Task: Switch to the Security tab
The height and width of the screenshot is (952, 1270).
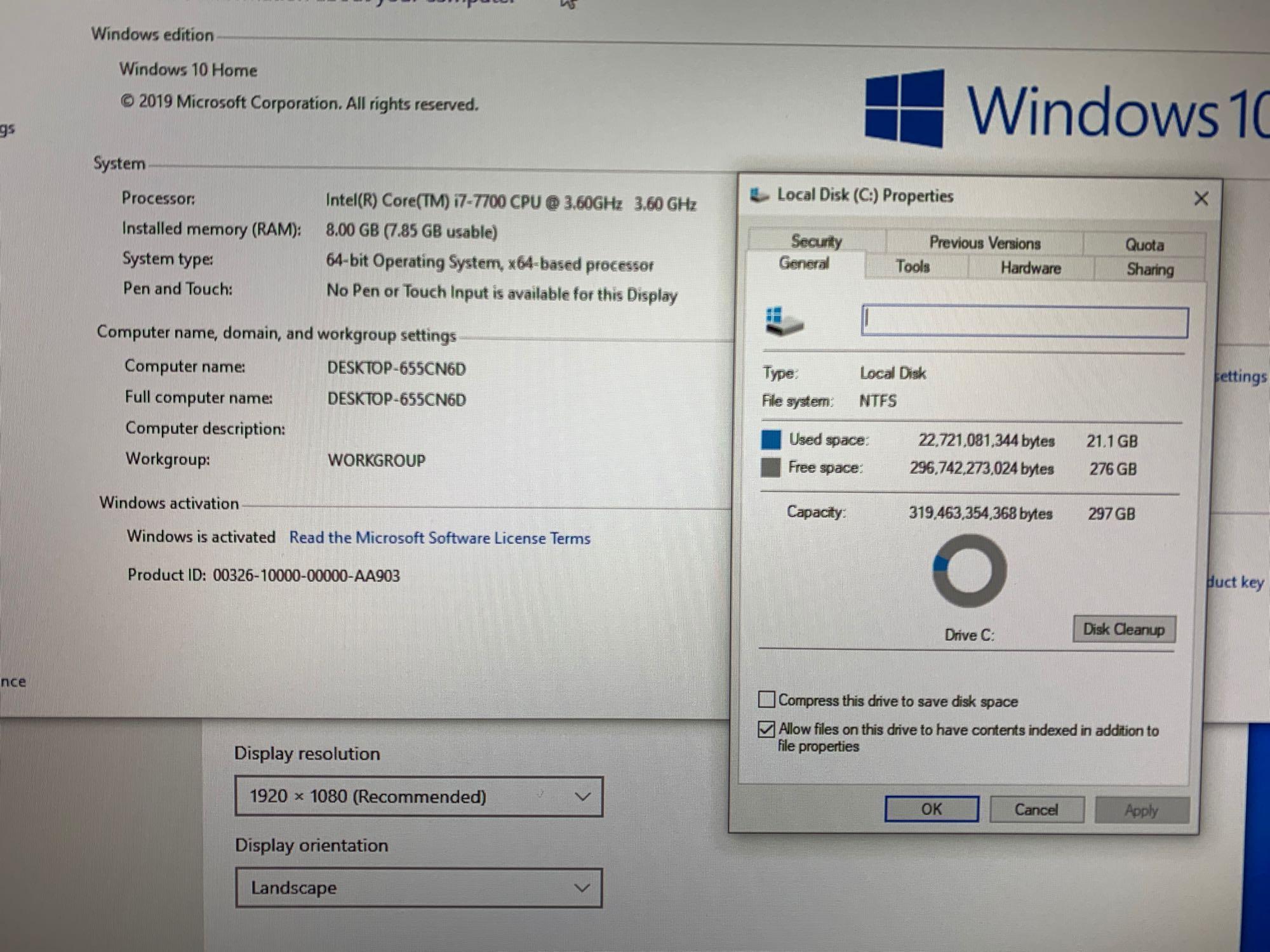Action: pos(817,241)
